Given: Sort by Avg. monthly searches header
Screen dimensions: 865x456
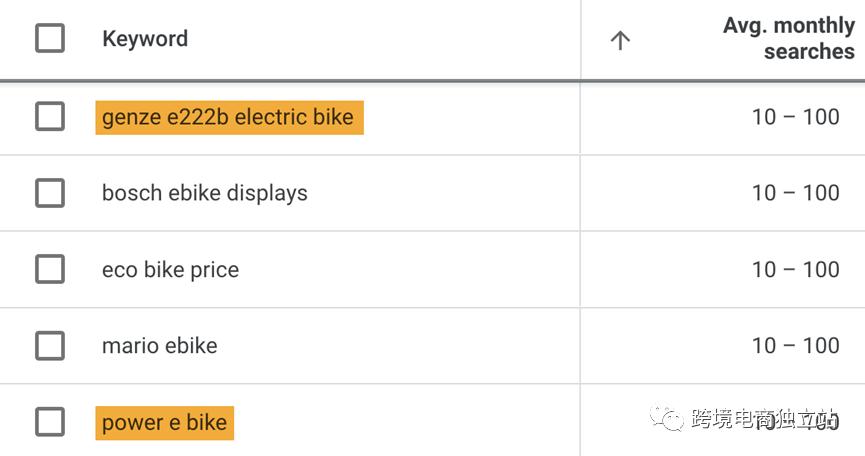Looking at the screenshot, I should (788, 39).
